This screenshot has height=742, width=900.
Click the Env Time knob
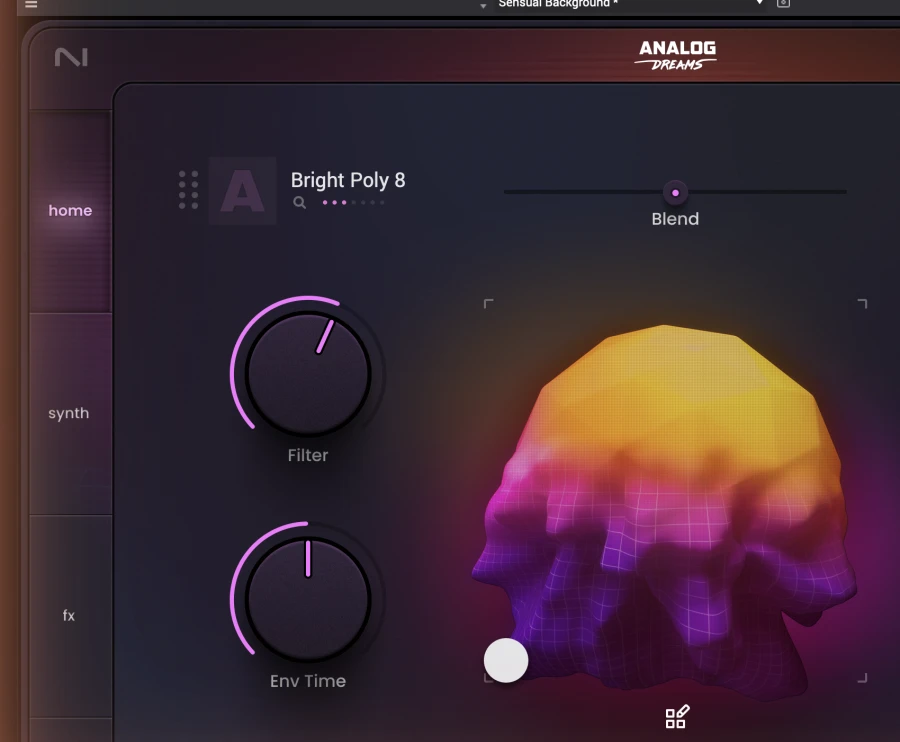[308, 599]
